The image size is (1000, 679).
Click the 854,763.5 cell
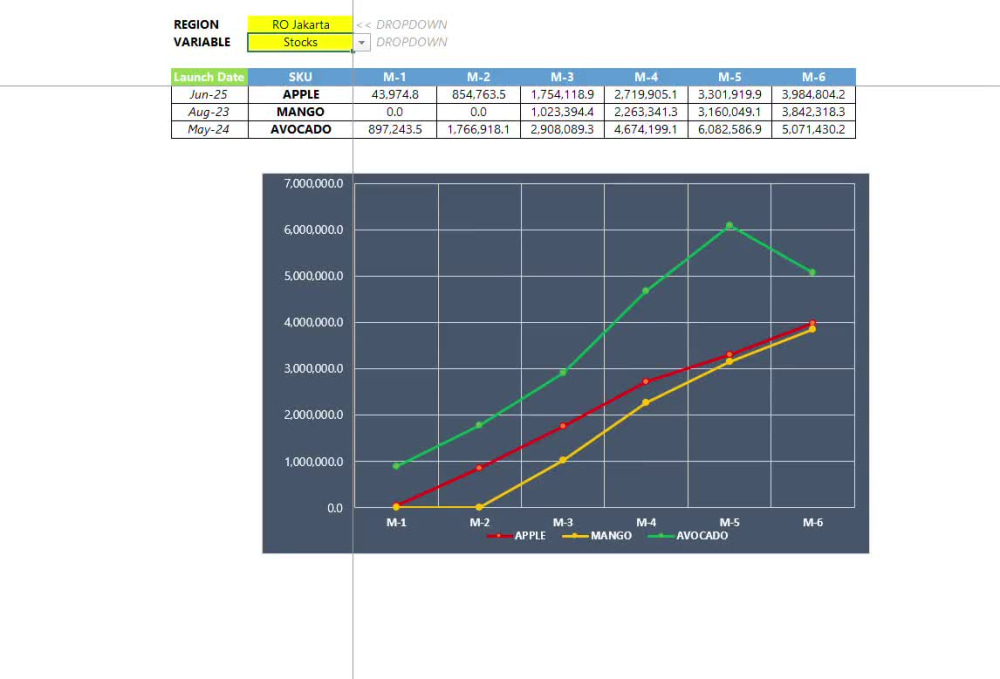pos(478,94)
